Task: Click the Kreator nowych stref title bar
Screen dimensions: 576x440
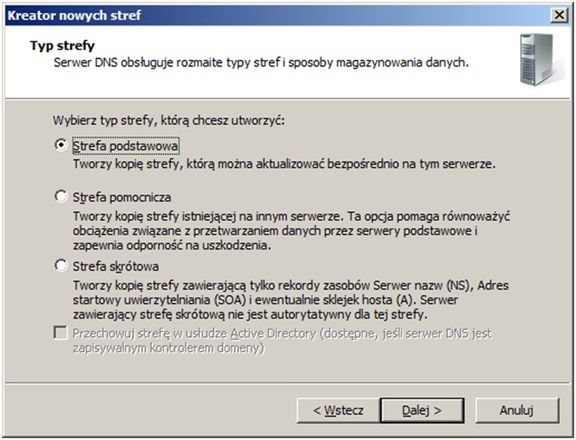Action: click(x=278, y=15)
